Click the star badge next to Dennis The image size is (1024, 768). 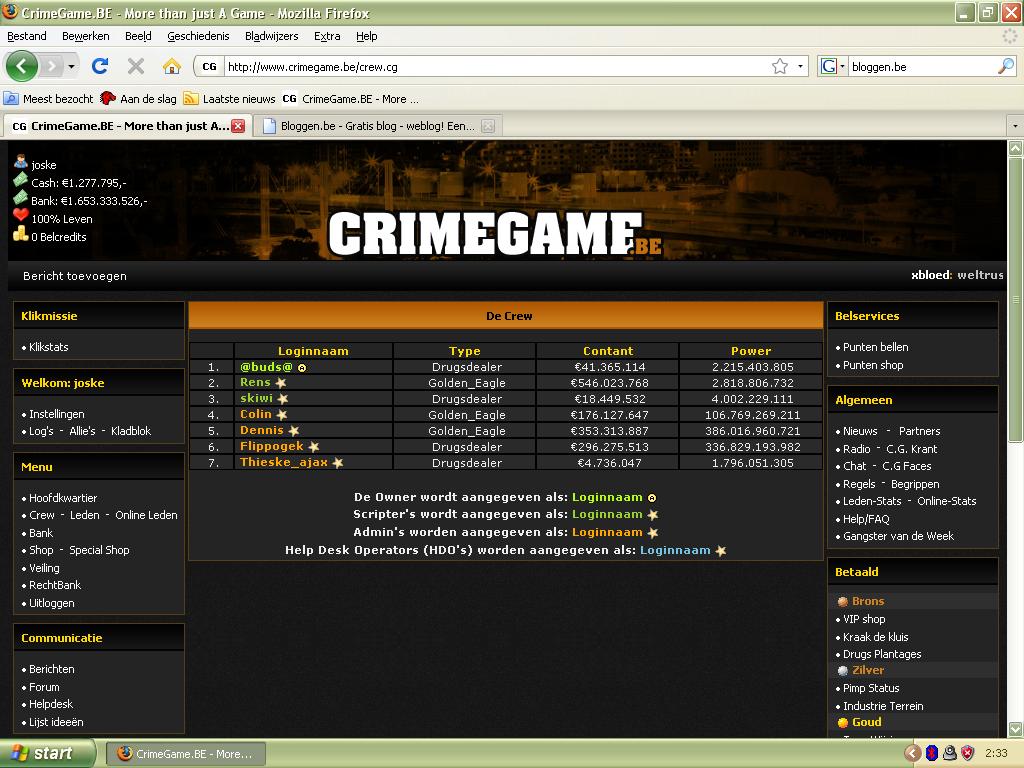tap(294, 430)
